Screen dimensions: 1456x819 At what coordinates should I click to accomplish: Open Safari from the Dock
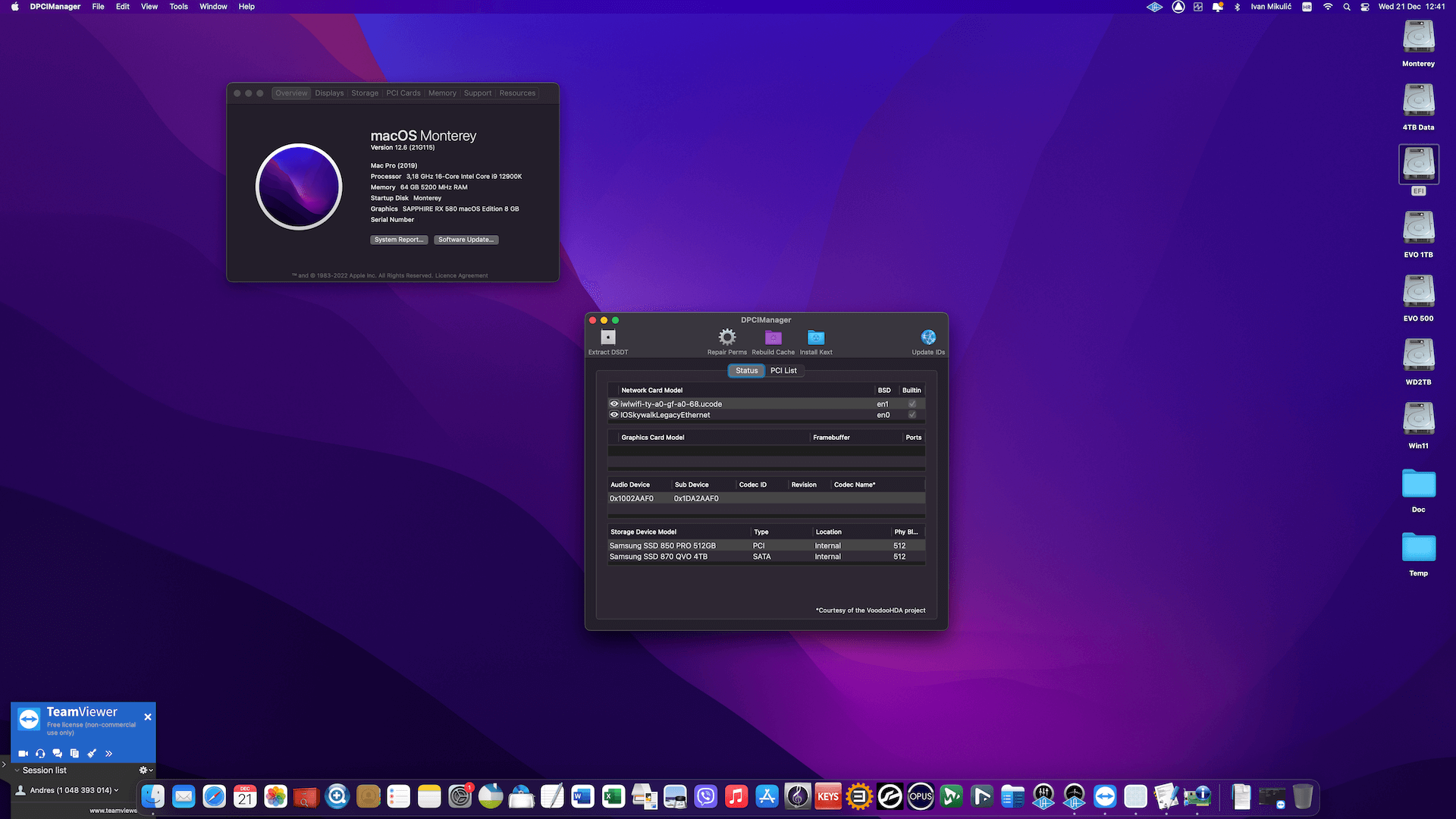coord(215,797)
